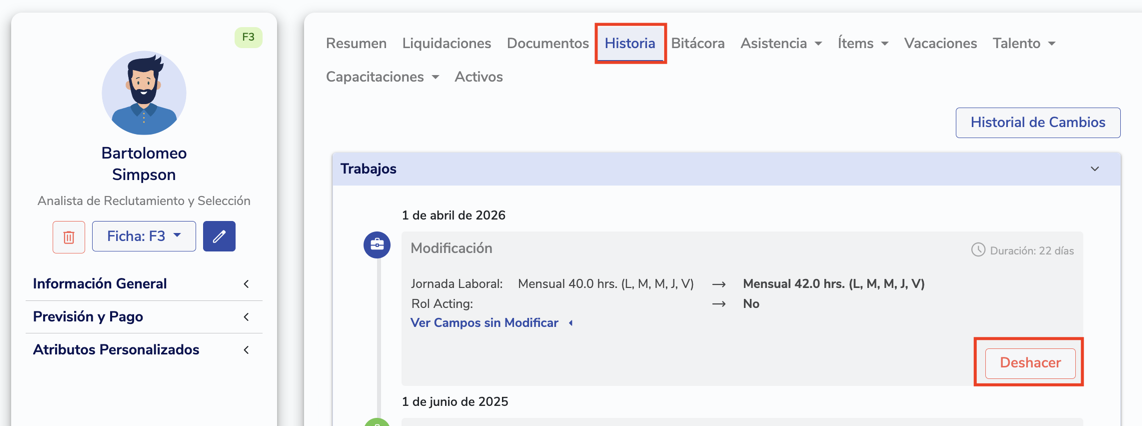Open the Ítems dropdown menu

click(862, 43)
